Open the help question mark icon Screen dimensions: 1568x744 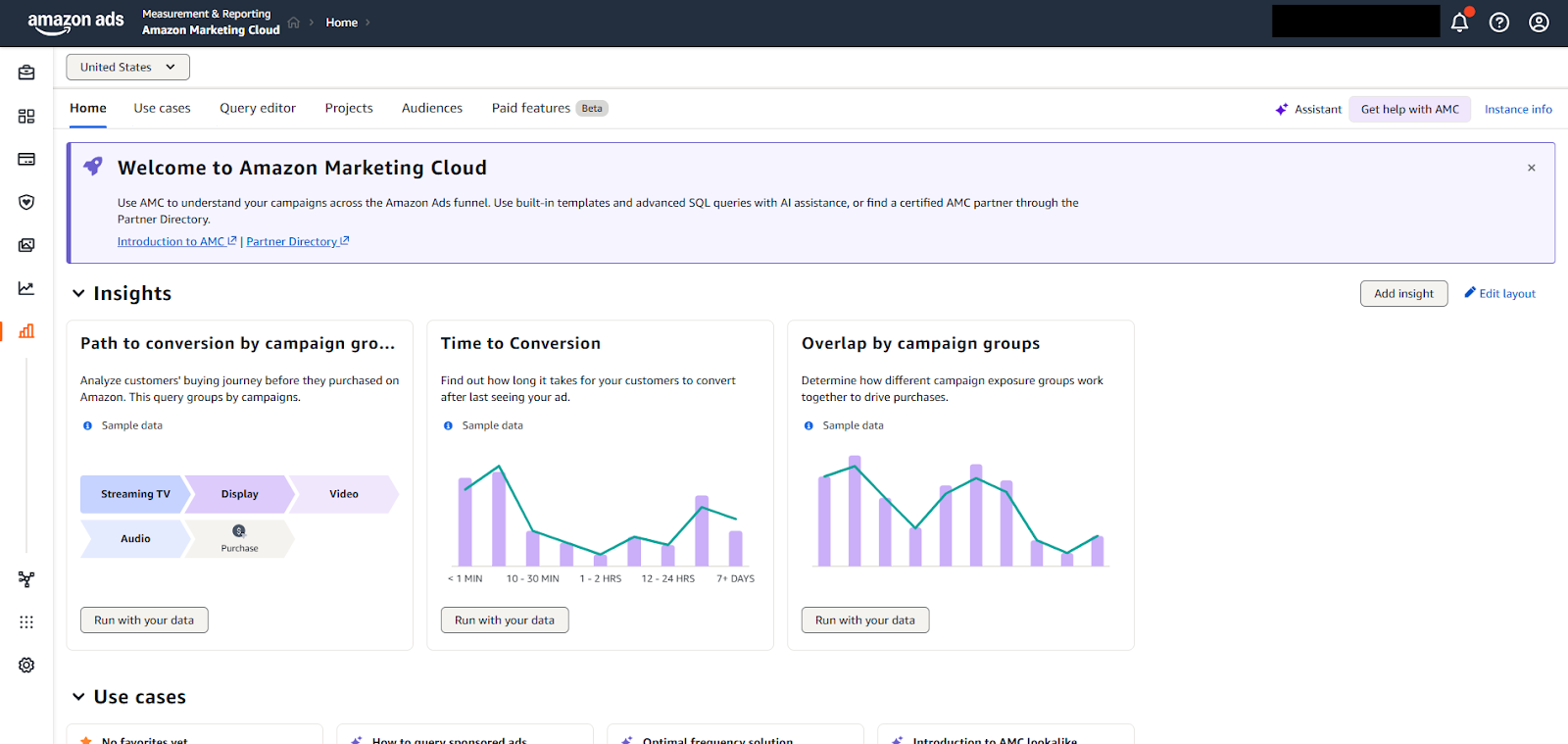point(1499,23)
